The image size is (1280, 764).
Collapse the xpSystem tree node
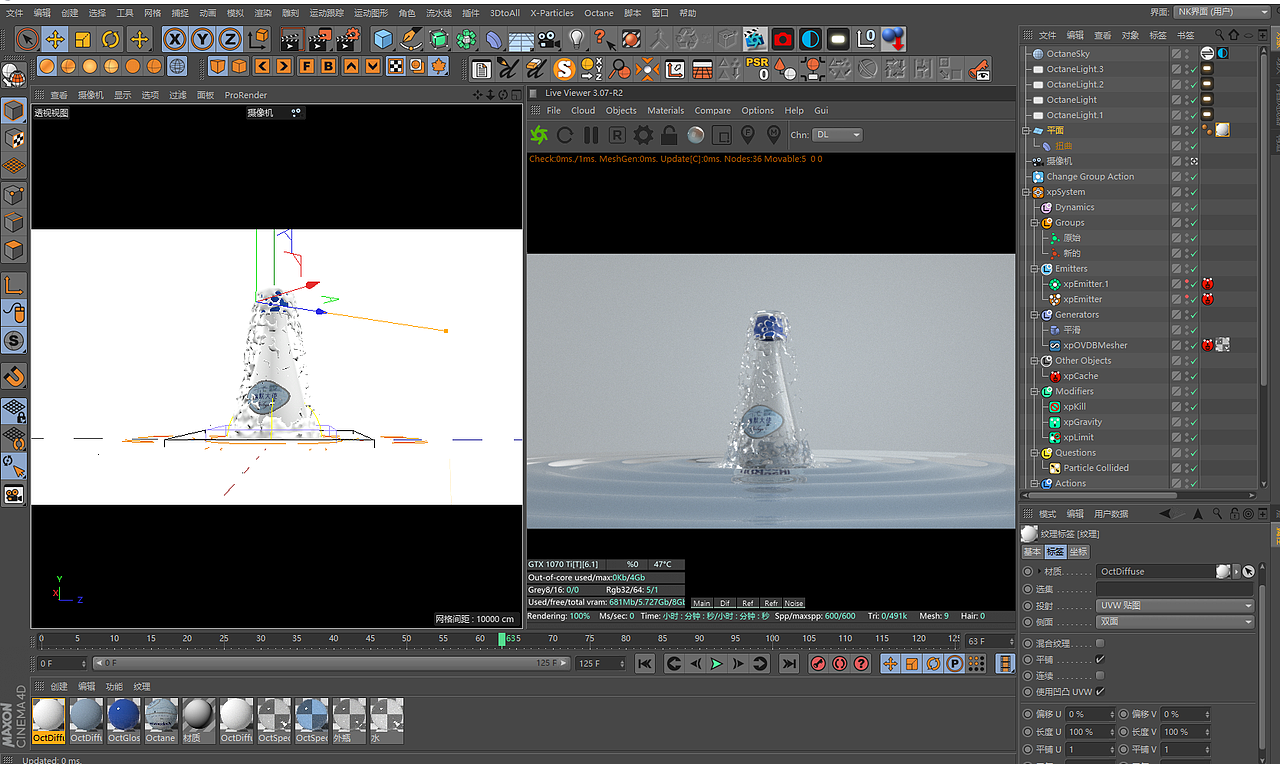click(x=1026, y=192)
